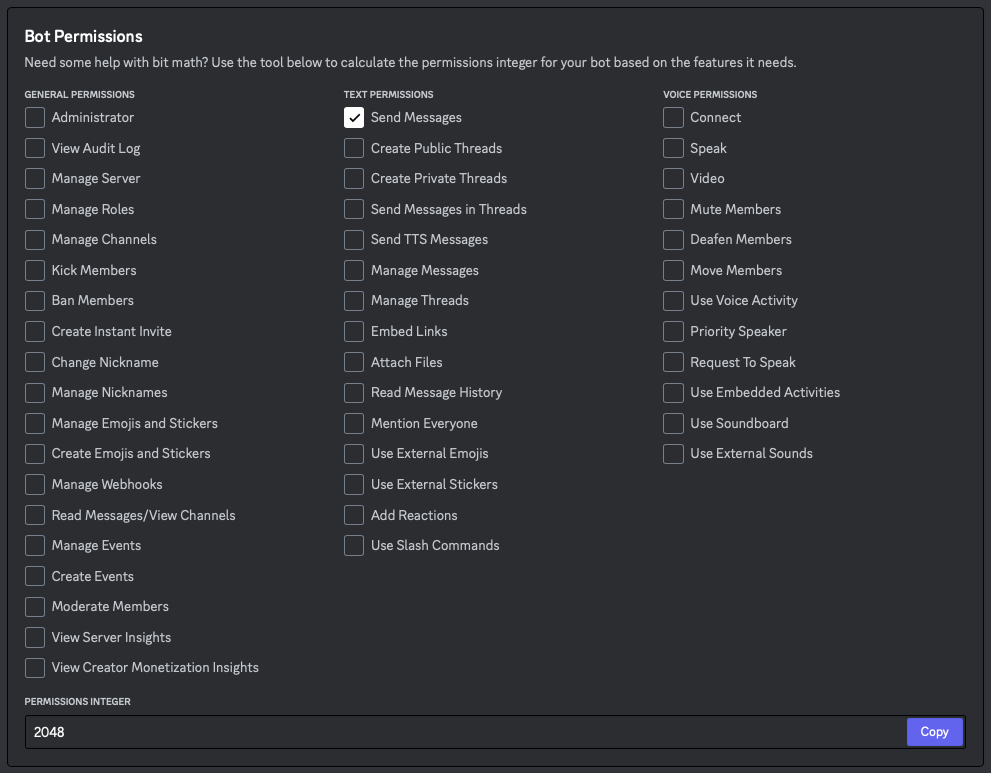Disable the Send Messages permission
991x773 pixels.
(x=353, y=117)
